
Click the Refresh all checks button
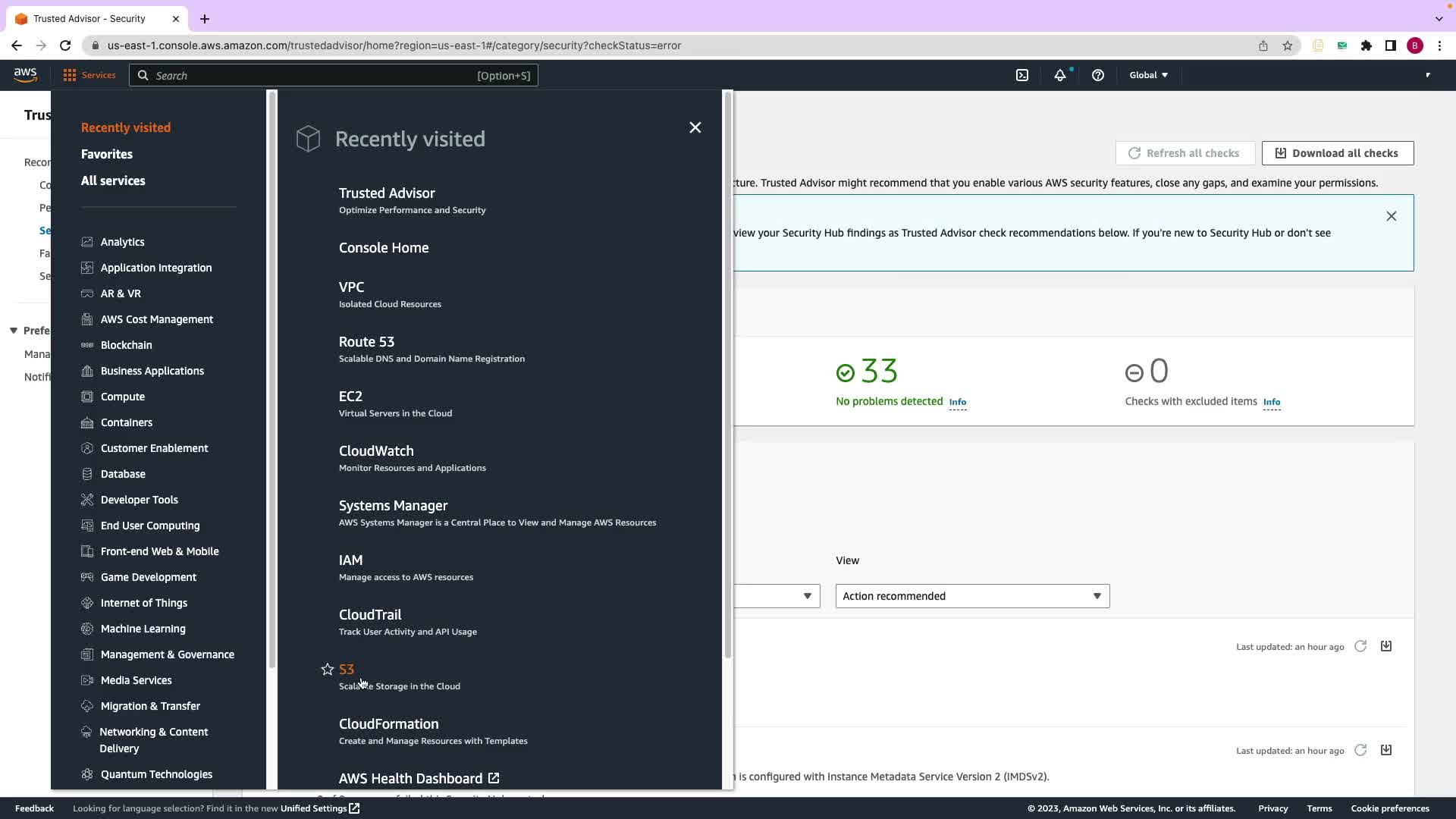[x=1185, y=153]
